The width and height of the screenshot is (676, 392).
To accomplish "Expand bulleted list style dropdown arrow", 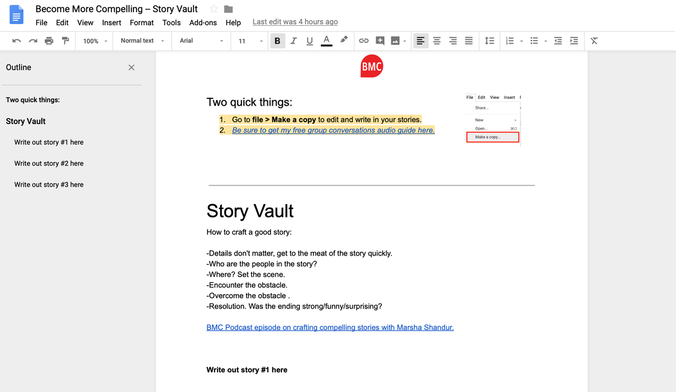I will 545,41.
